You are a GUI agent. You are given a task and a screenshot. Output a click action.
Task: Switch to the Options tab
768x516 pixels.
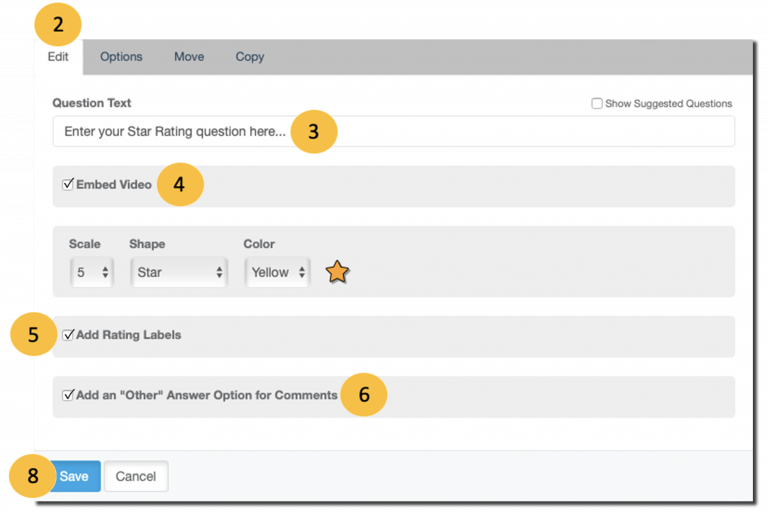click(121, 57)
